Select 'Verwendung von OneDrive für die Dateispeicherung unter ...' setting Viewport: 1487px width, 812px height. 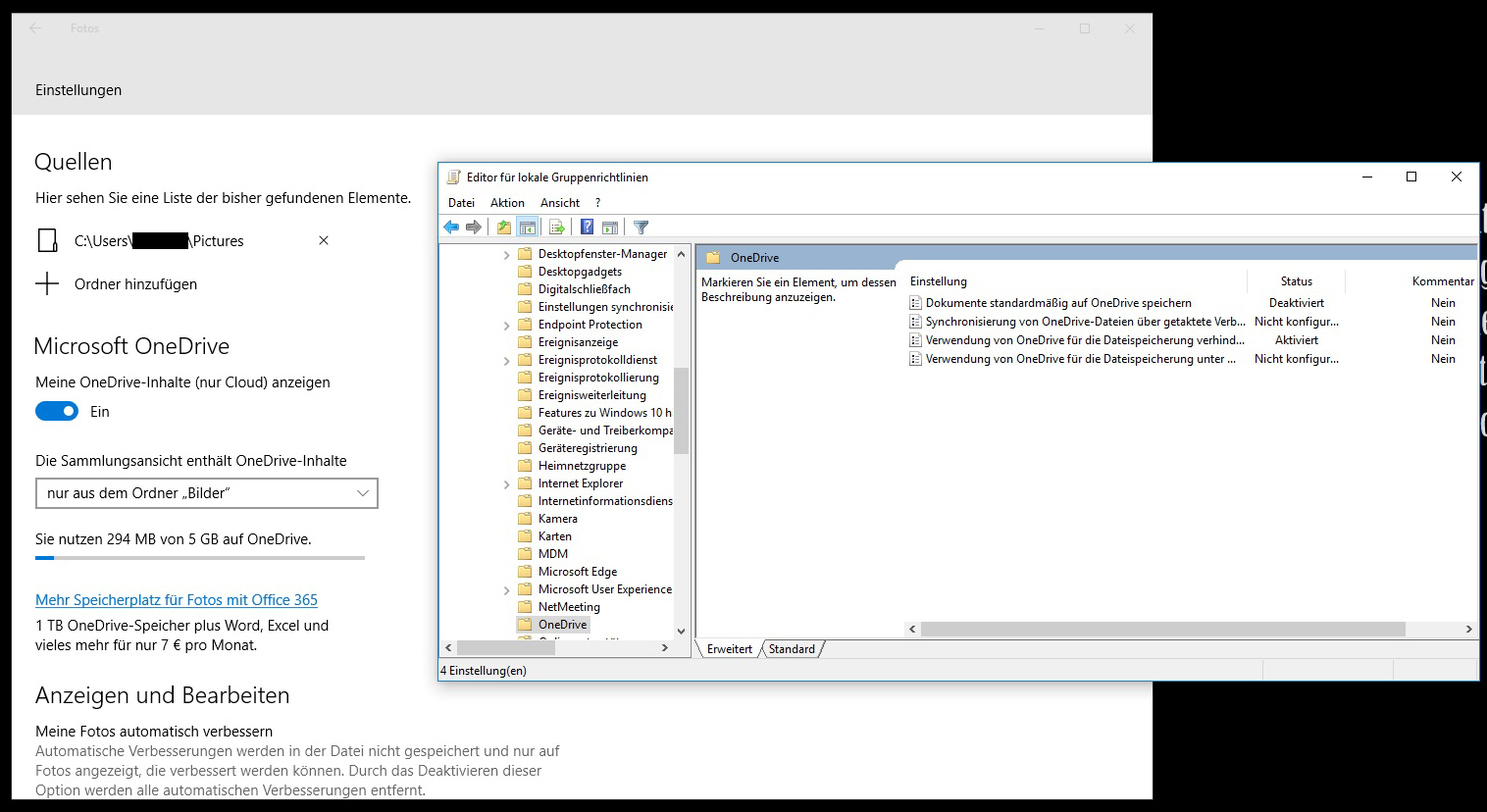(1080, 359)
